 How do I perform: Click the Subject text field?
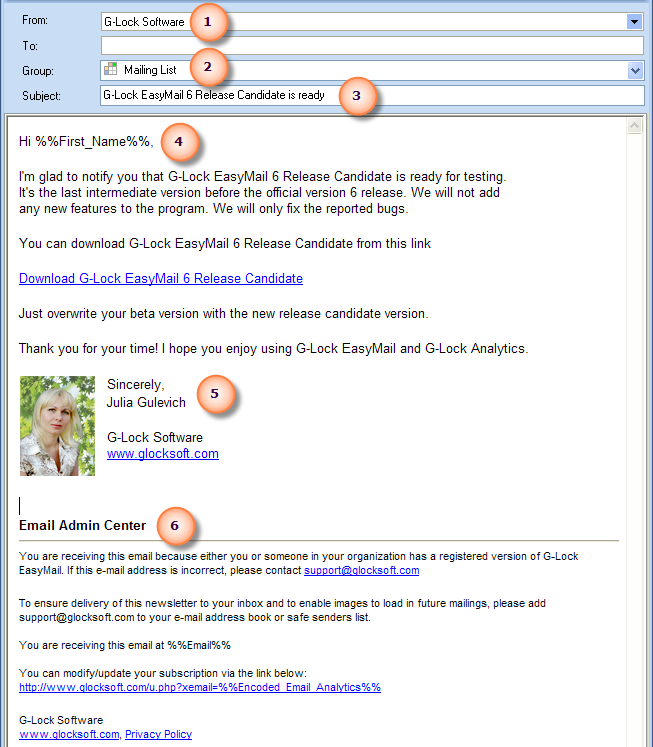[372, 95]
